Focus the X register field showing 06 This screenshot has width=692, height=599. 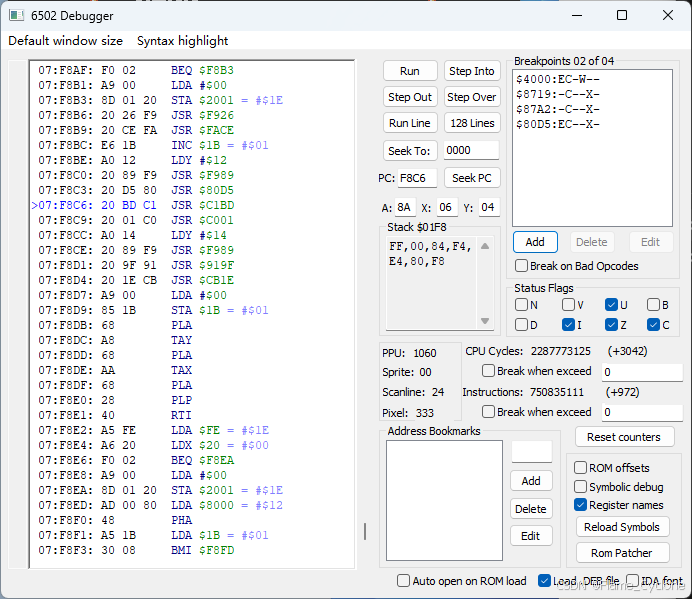click(447, 207)
